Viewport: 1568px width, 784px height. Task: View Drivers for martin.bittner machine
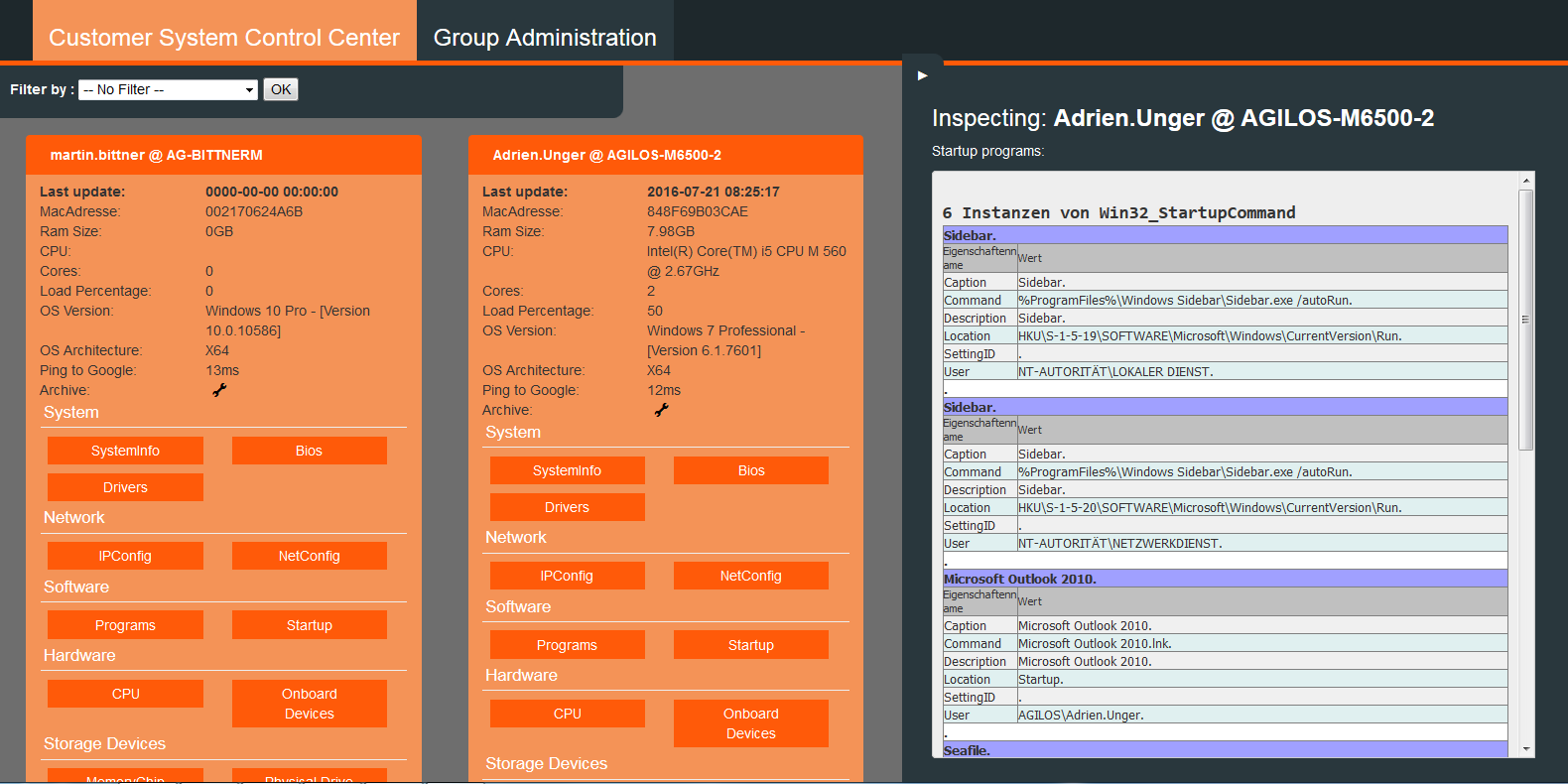125,487
